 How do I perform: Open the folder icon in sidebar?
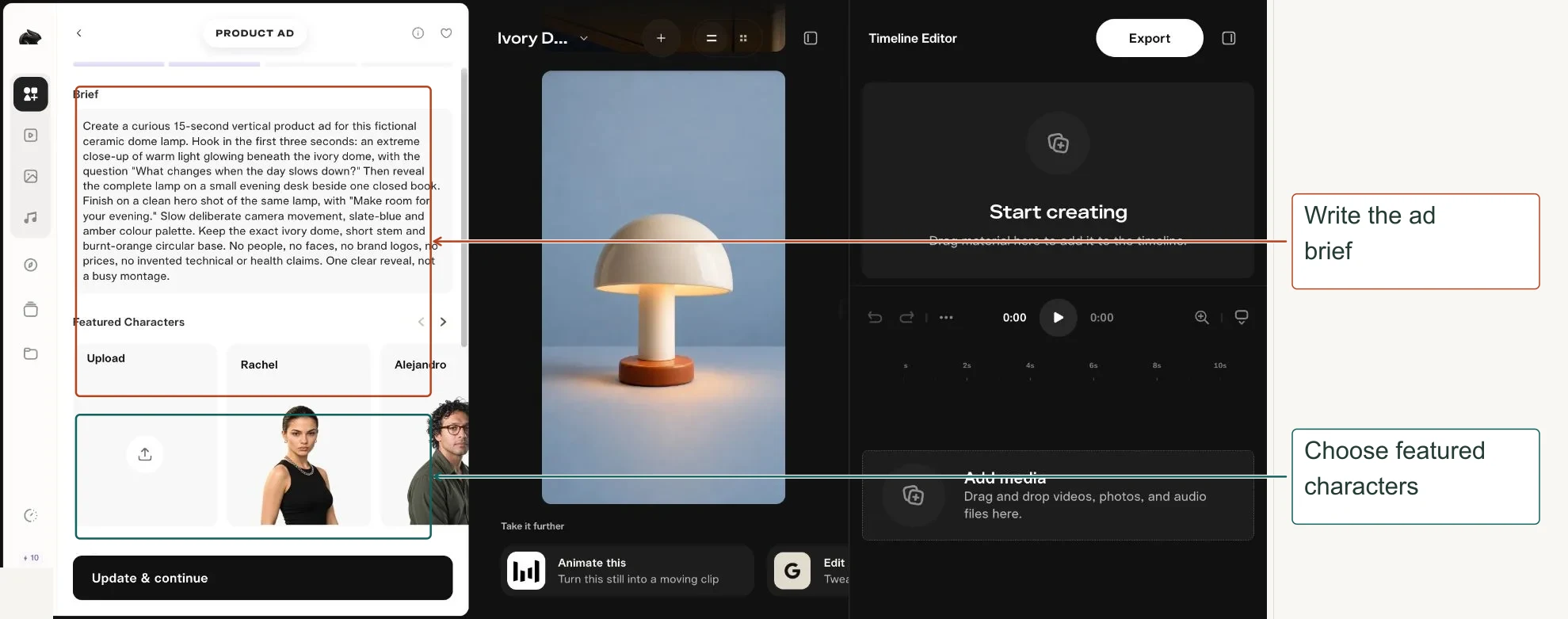[31, 353]
